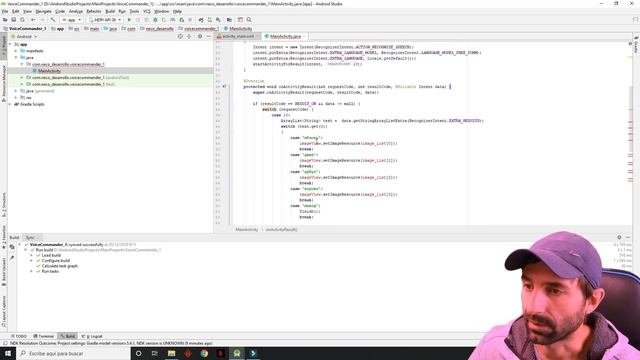Select the Calculate task graph row

click(60, 266)
